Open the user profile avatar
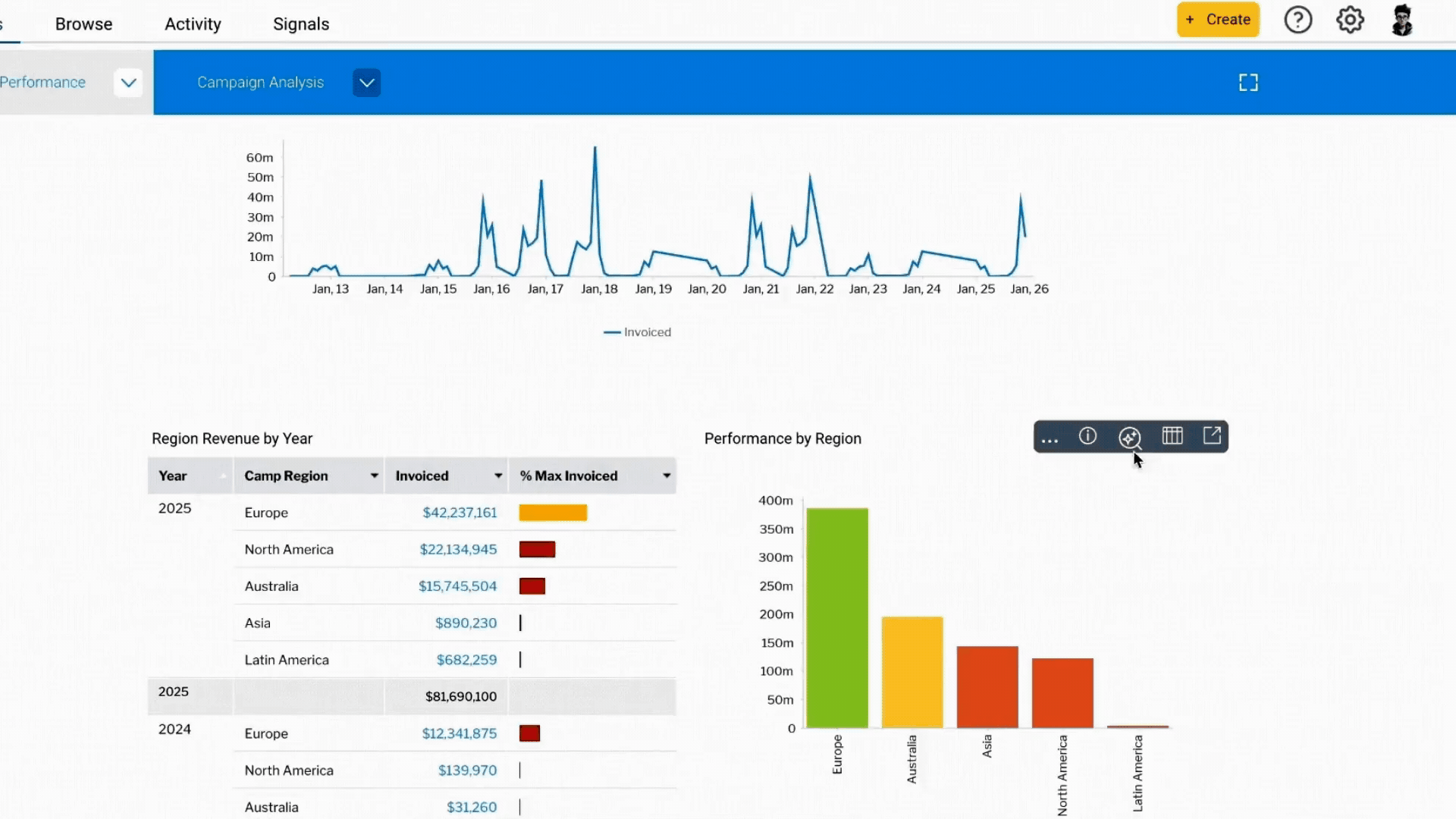The height and width of the screenshot is (819, 1456). pos(1402,20)
